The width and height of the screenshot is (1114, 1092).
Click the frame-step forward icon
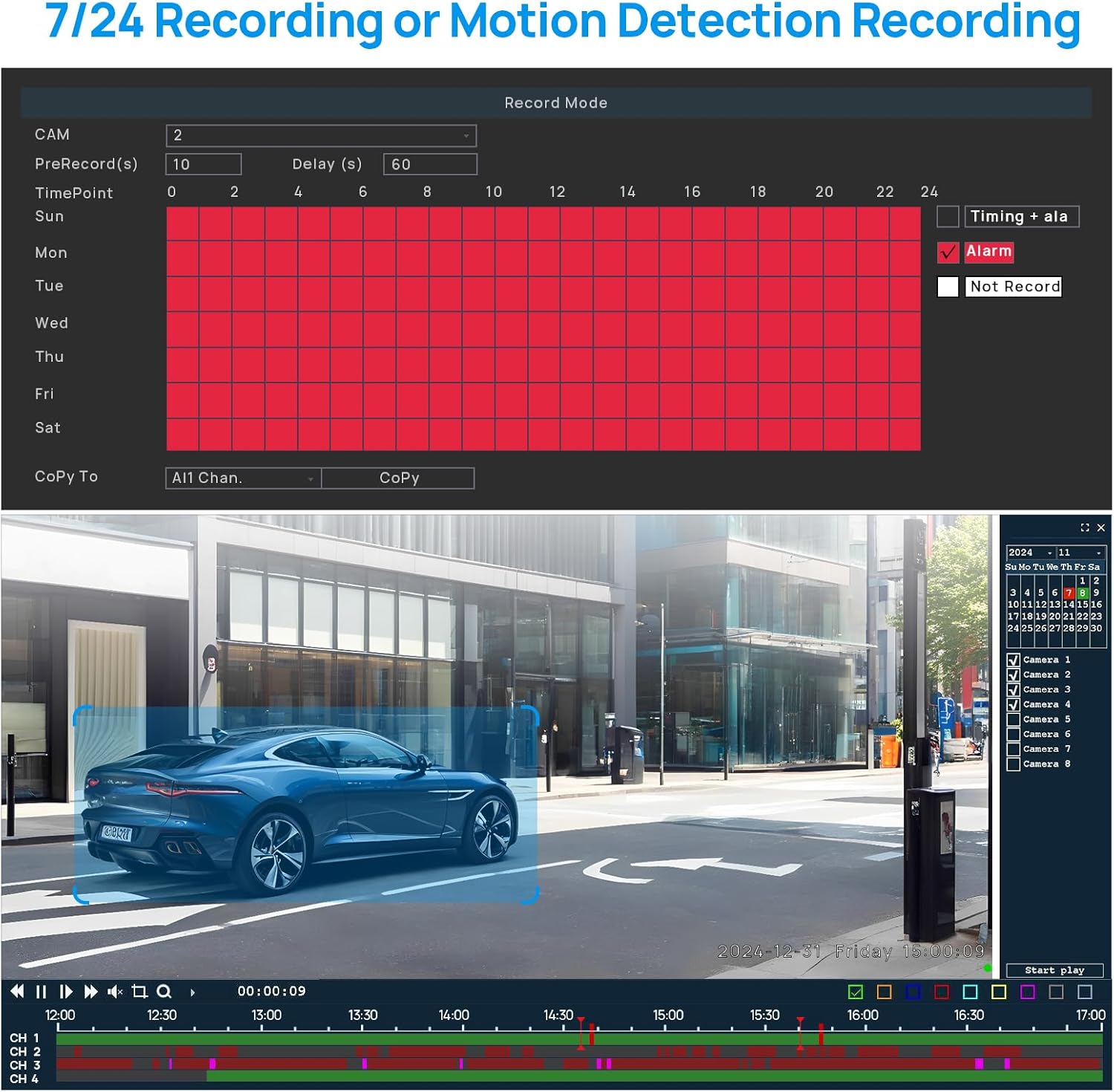pos(65,991)
